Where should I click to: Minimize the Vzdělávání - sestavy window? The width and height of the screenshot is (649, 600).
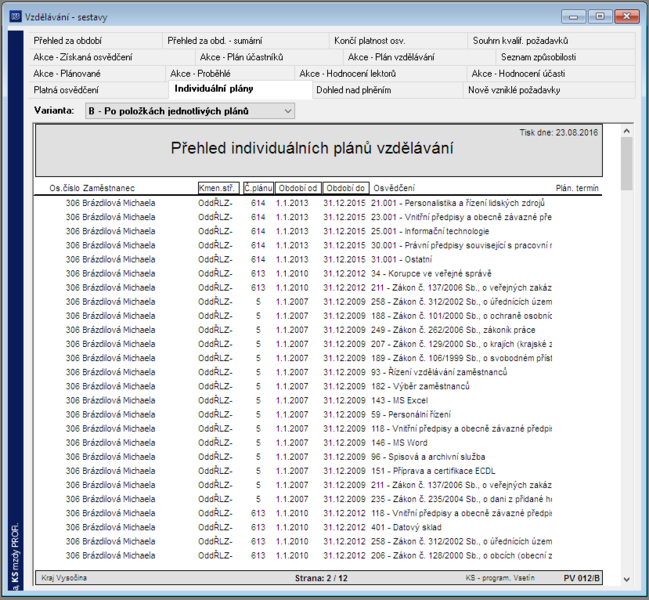[x=573, y=17]
